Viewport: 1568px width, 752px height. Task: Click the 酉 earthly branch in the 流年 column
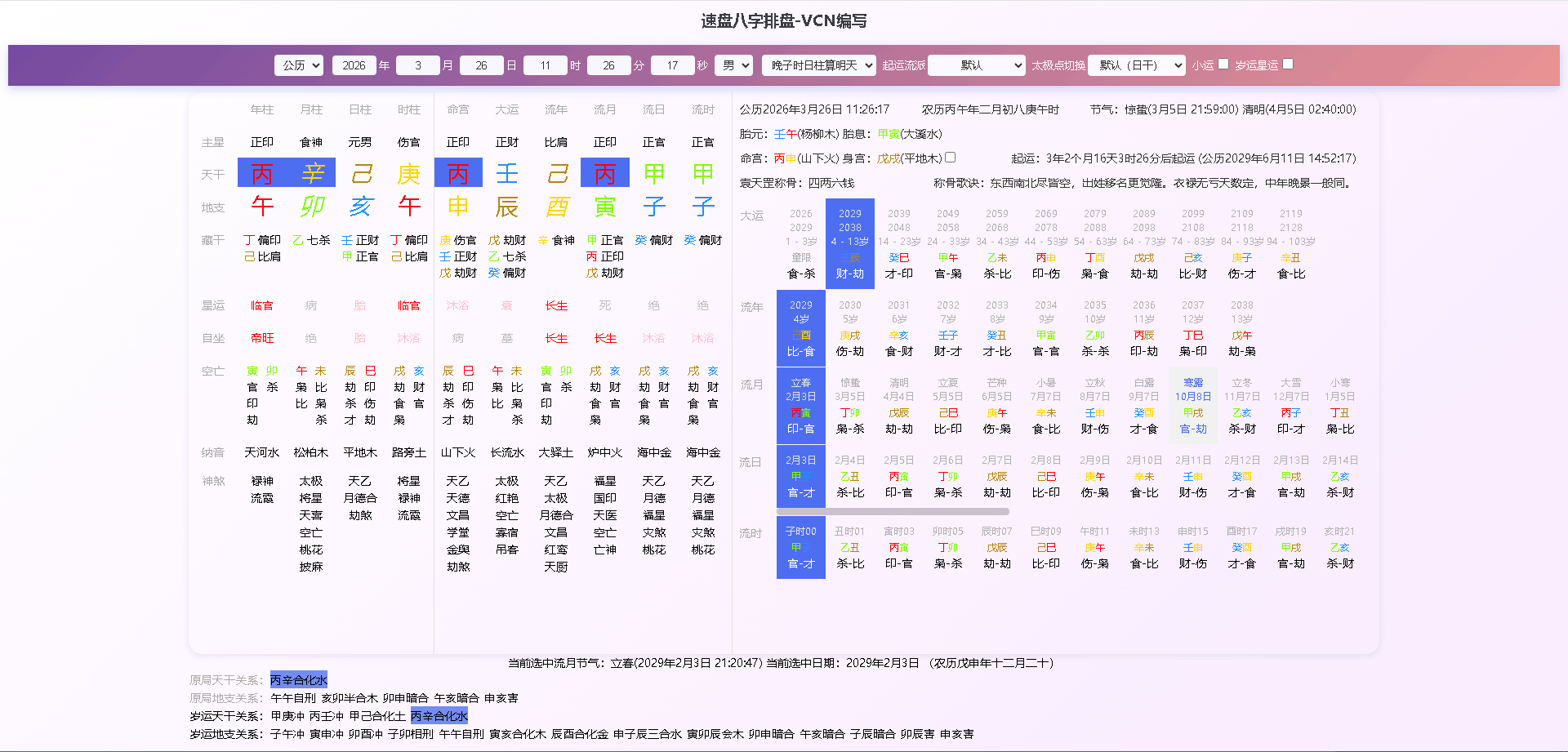556,207
